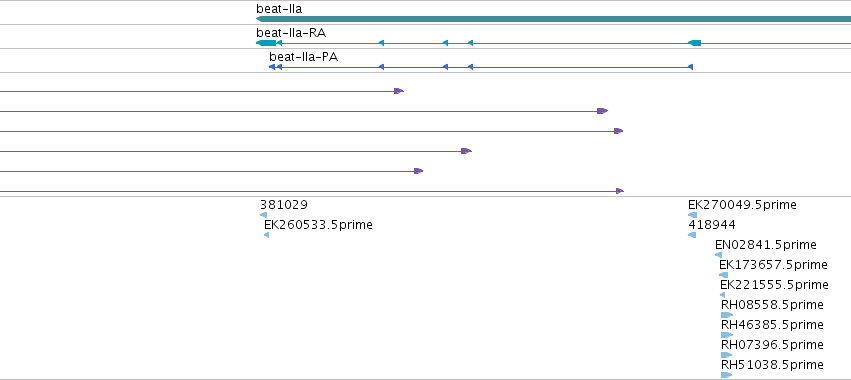Select the beat-IIa-RA transcript label
This screenshot has height=380, width=851.
291,33
